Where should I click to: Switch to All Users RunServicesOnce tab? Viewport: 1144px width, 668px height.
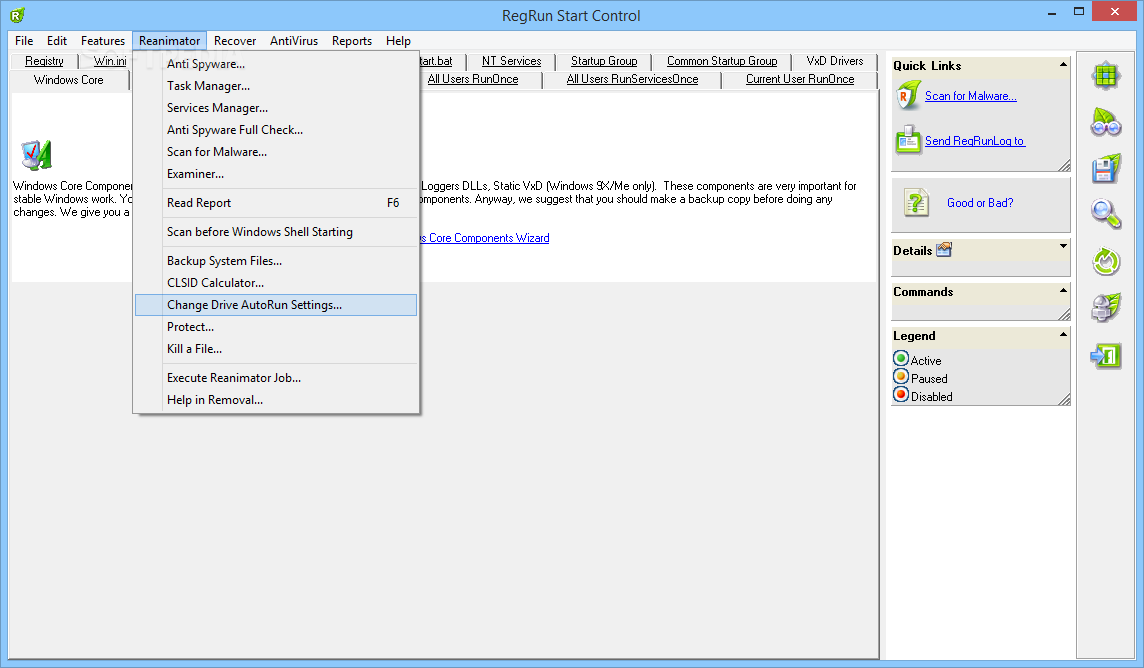(x=633, y=79)
